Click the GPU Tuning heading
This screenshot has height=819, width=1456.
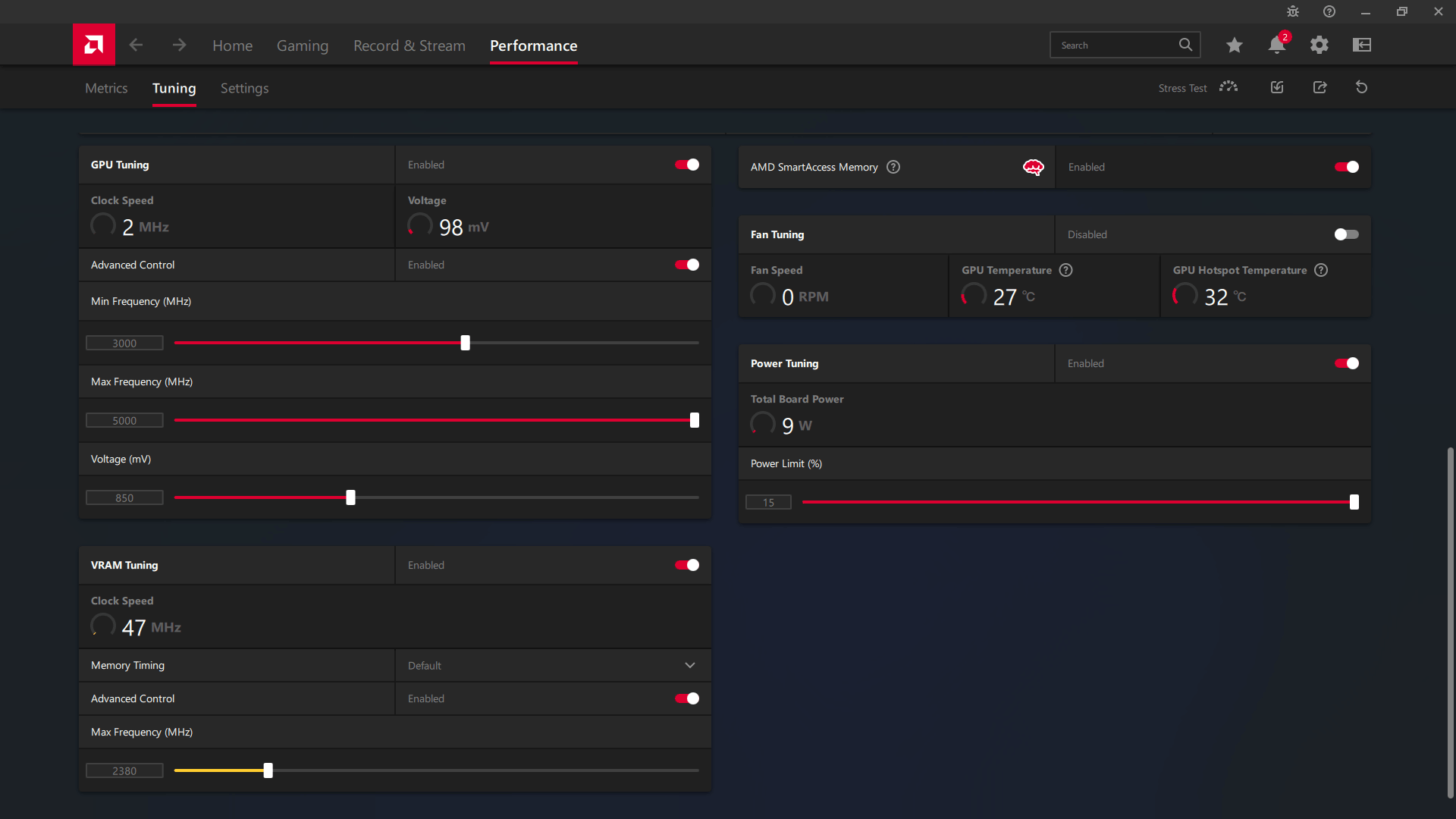(120, 165)
